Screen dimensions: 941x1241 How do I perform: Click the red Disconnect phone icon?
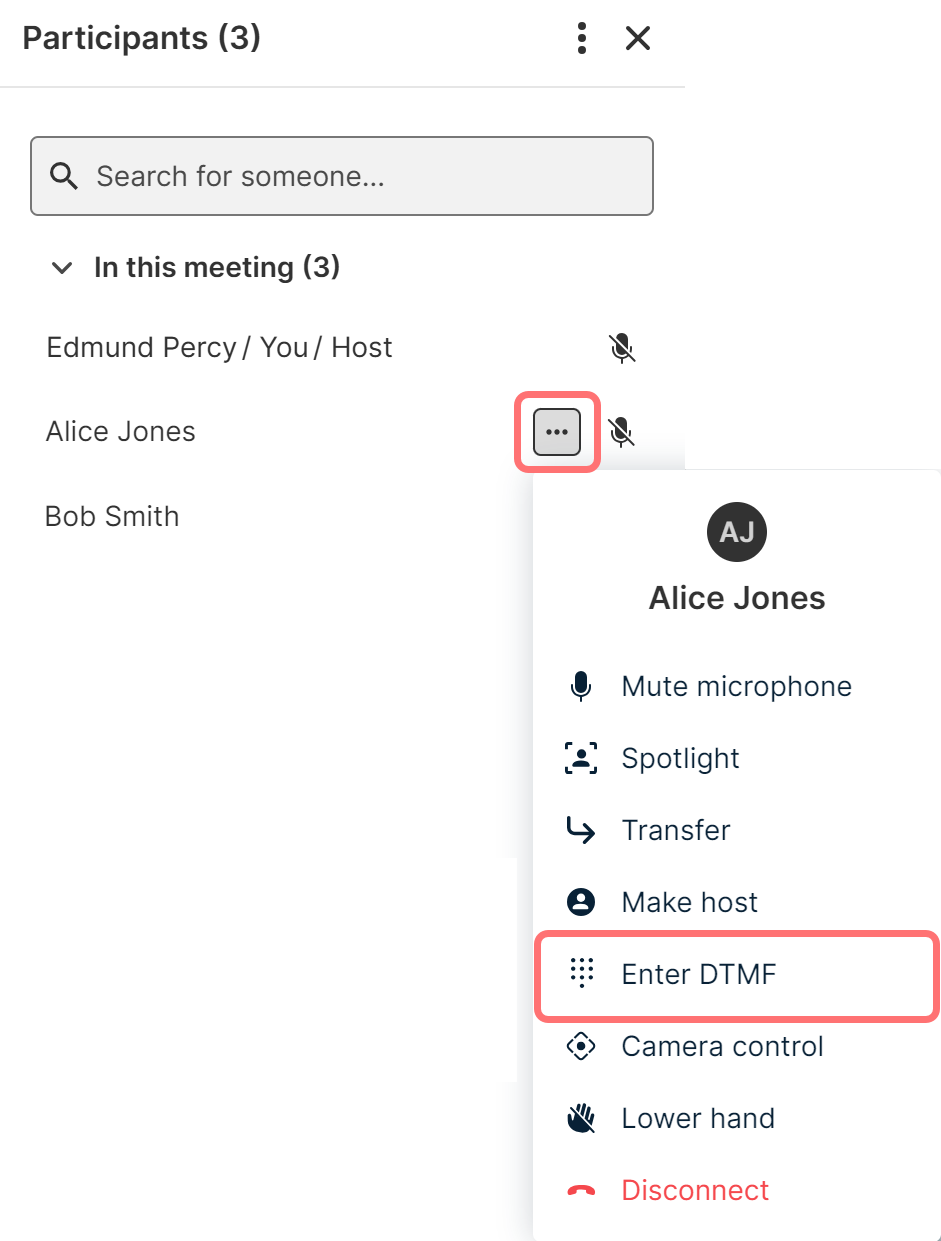pyautogui.click(x=581, y=1191)
